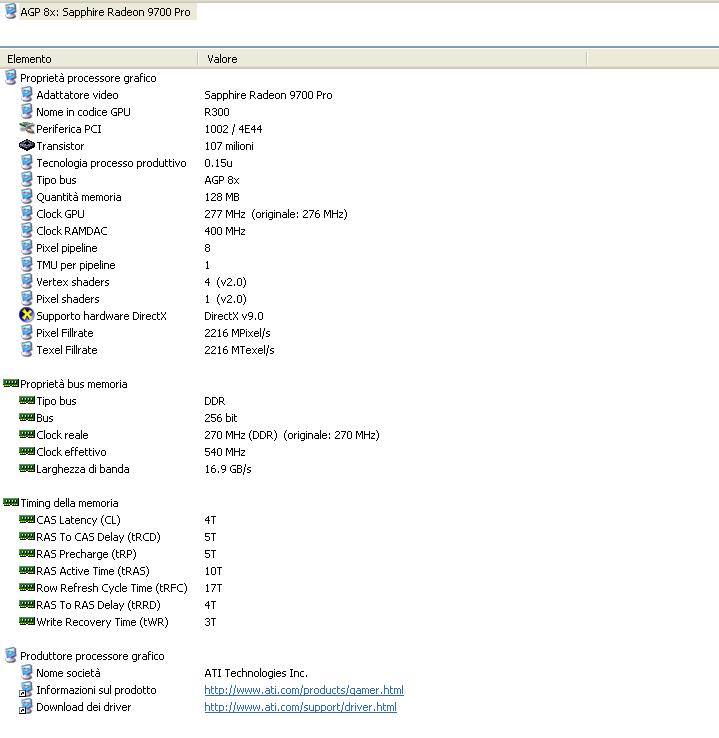Click the 277 MHz GPU clock value
Image resolution: width=719 pixels, height=738 pixels.
pyautogui.click(x=276, y=214)
